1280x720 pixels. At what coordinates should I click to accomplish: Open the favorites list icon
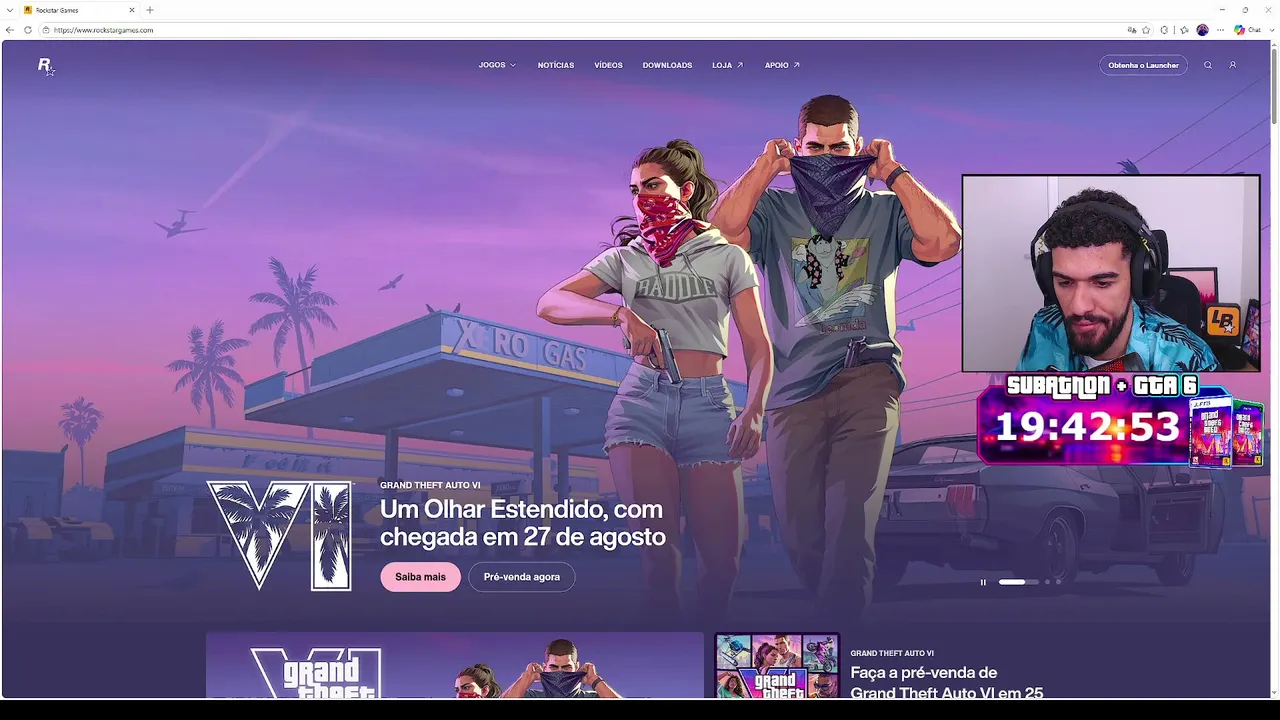tap(1184, 30)
